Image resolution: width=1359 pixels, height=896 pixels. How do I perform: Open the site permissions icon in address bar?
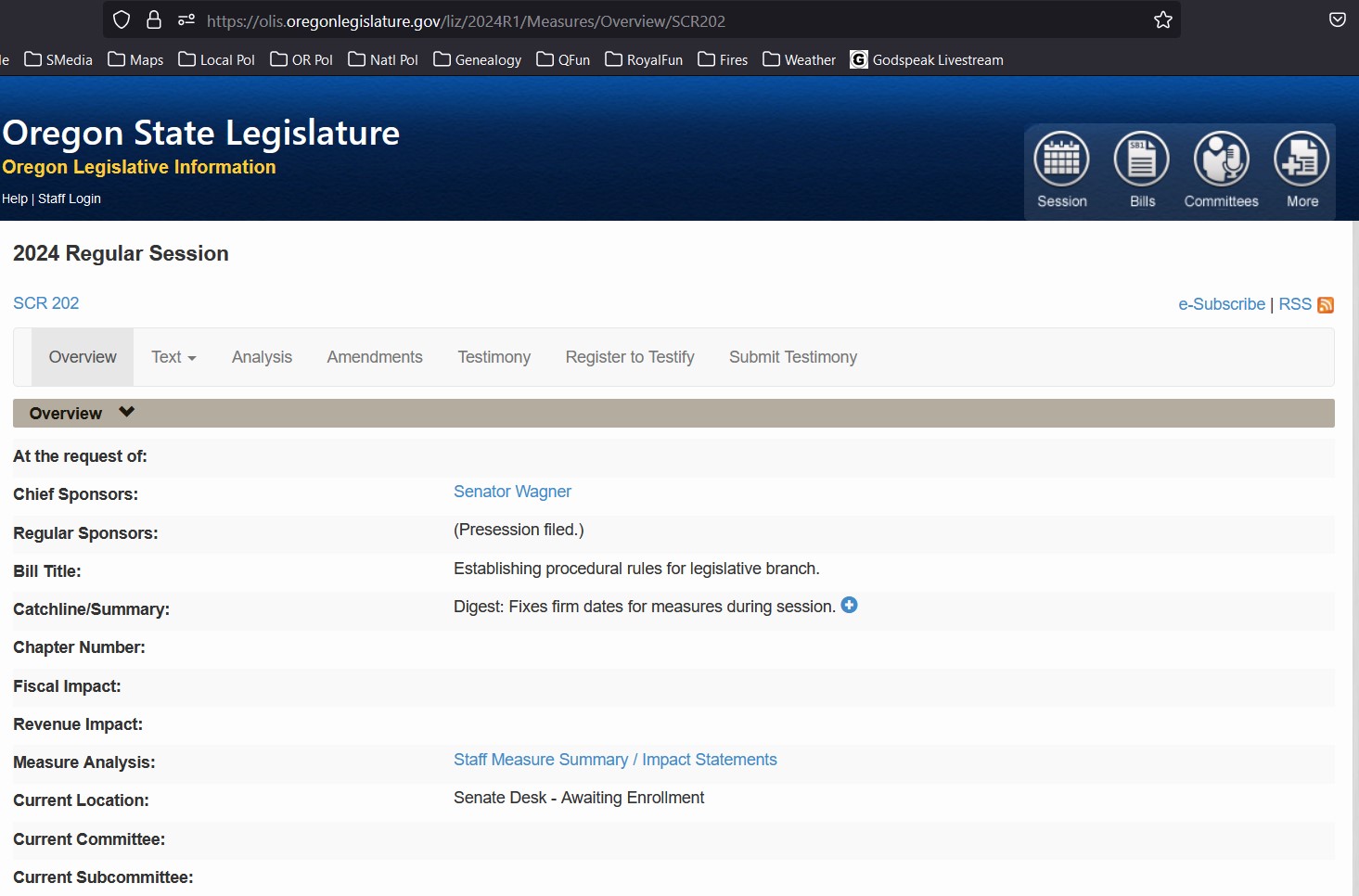[x=186, y=20]
